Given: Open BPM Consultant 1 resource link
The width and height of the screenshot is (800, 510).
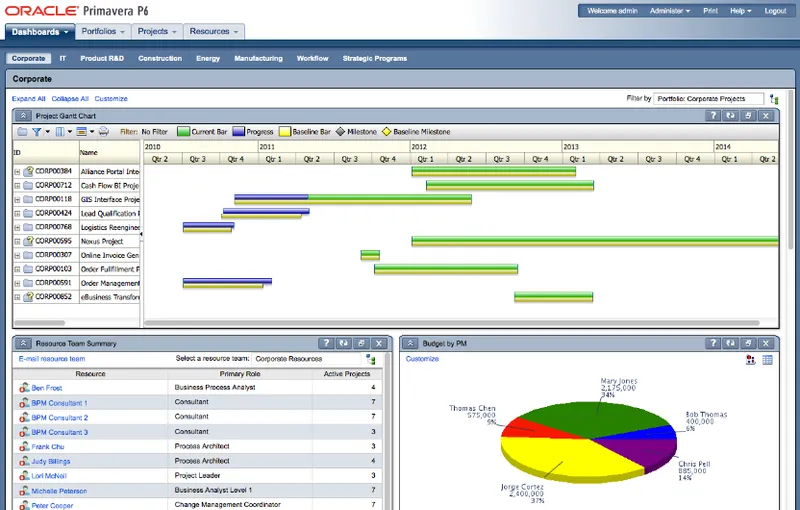Looking at the screenshot, I should [x=59, y=403].
